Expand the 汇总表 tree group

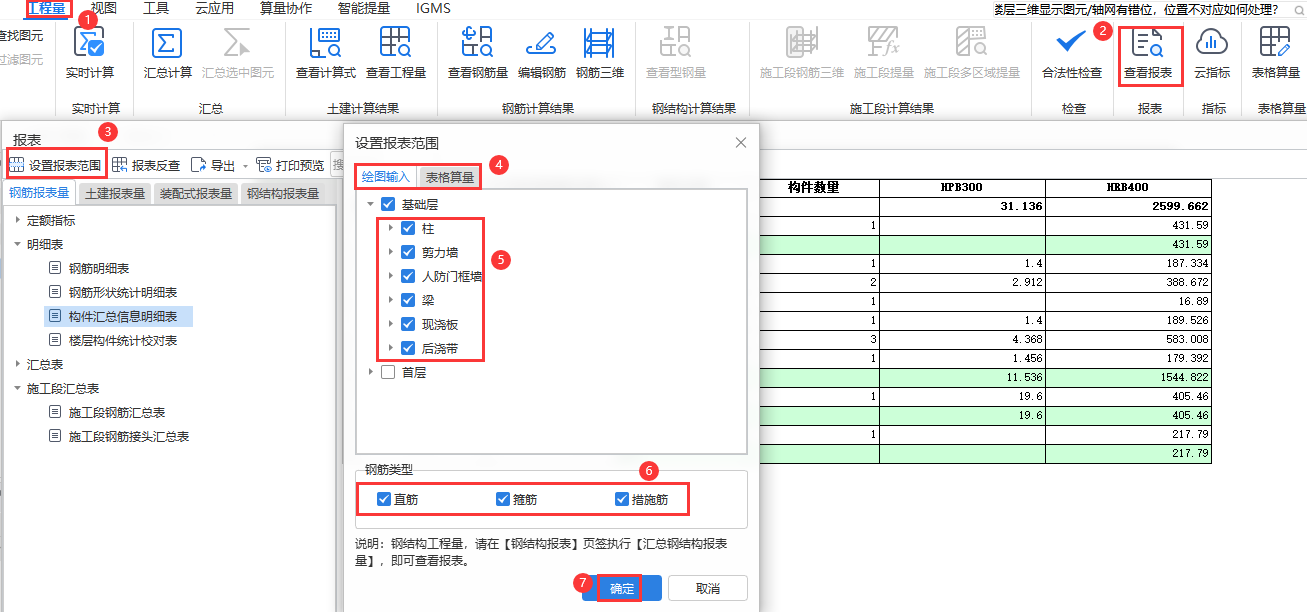click(x=17, y=365)
